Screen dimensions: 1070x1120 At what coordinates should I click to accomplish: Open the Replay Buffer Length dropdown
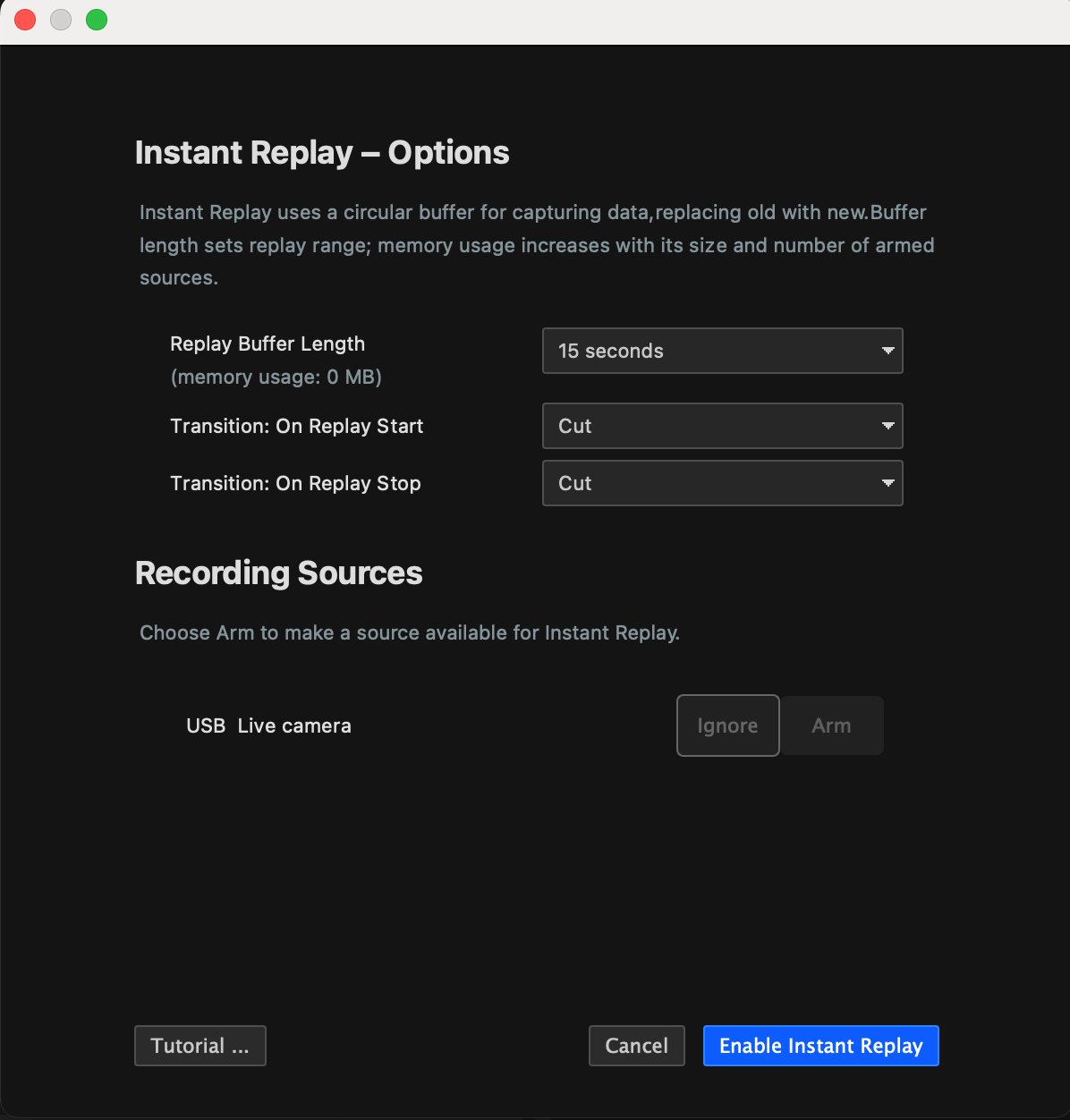click(721, 351)
